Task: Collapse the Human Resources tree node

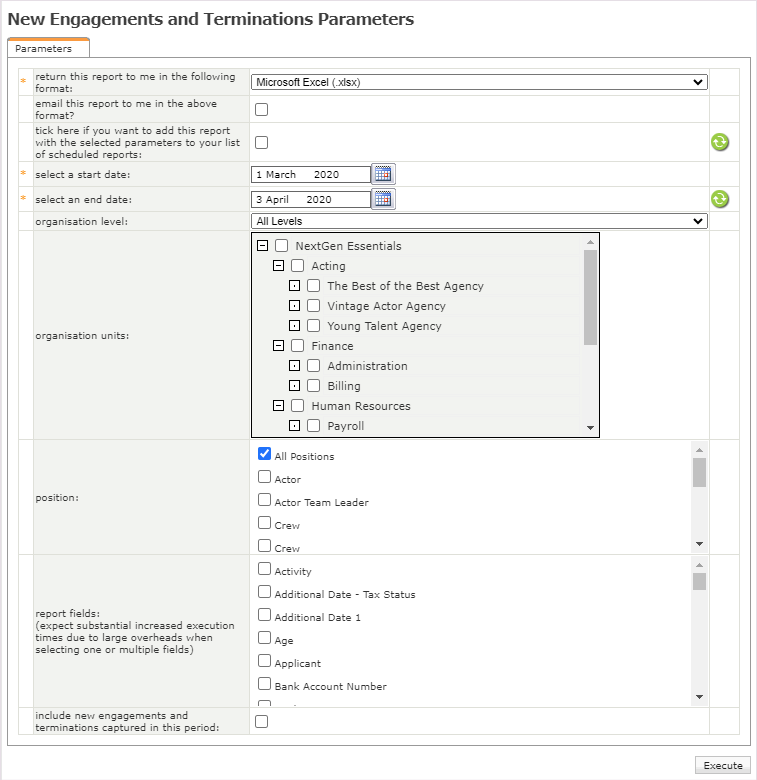Action: (x=278, y=406)
